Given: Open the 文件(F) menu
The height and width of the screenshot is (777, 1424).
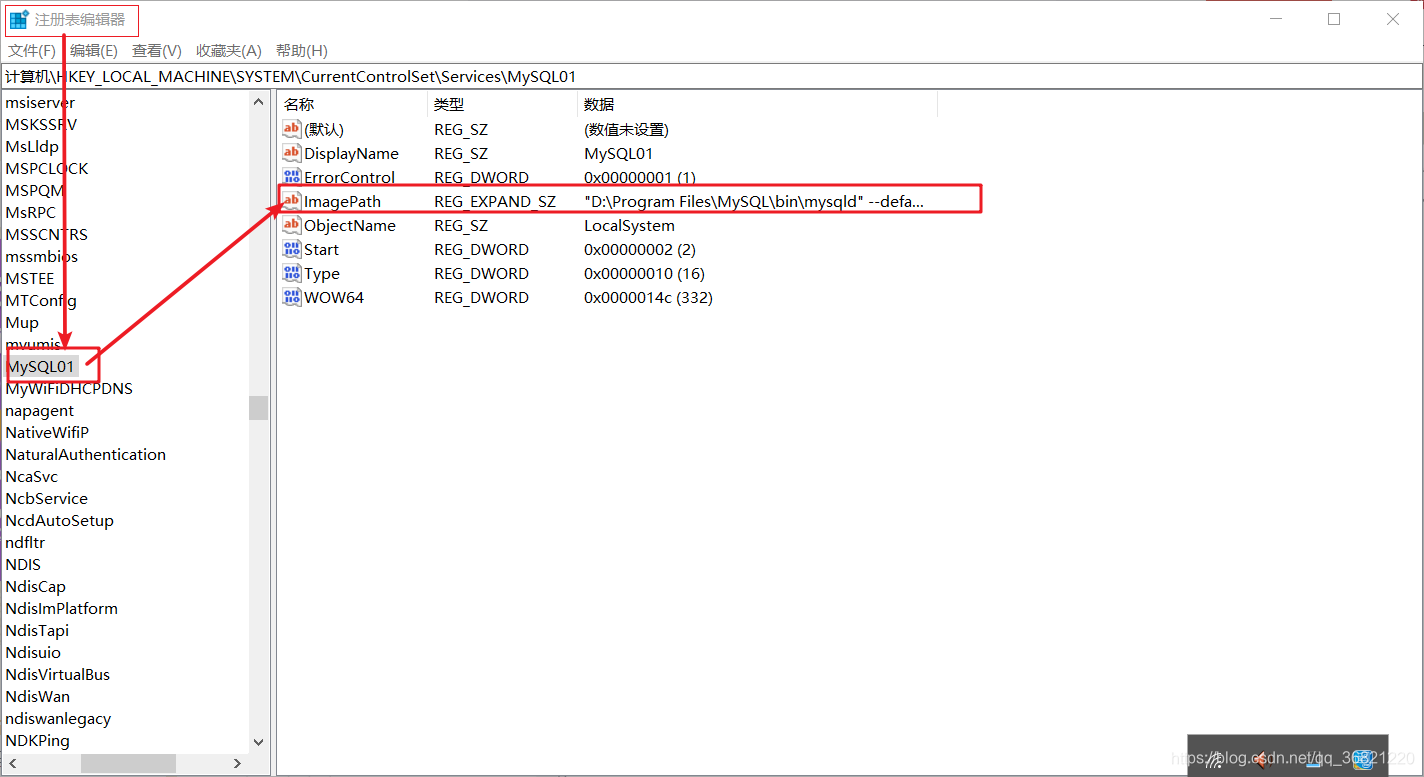Looking at the screenshot, I should click(31, 50).
